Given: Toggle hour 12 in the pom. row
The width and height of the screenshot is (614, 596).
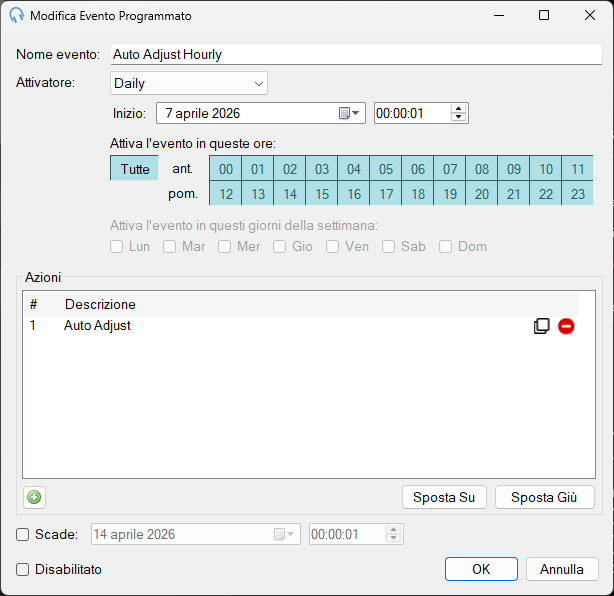Looking at the screenshot, I should 226,193.
